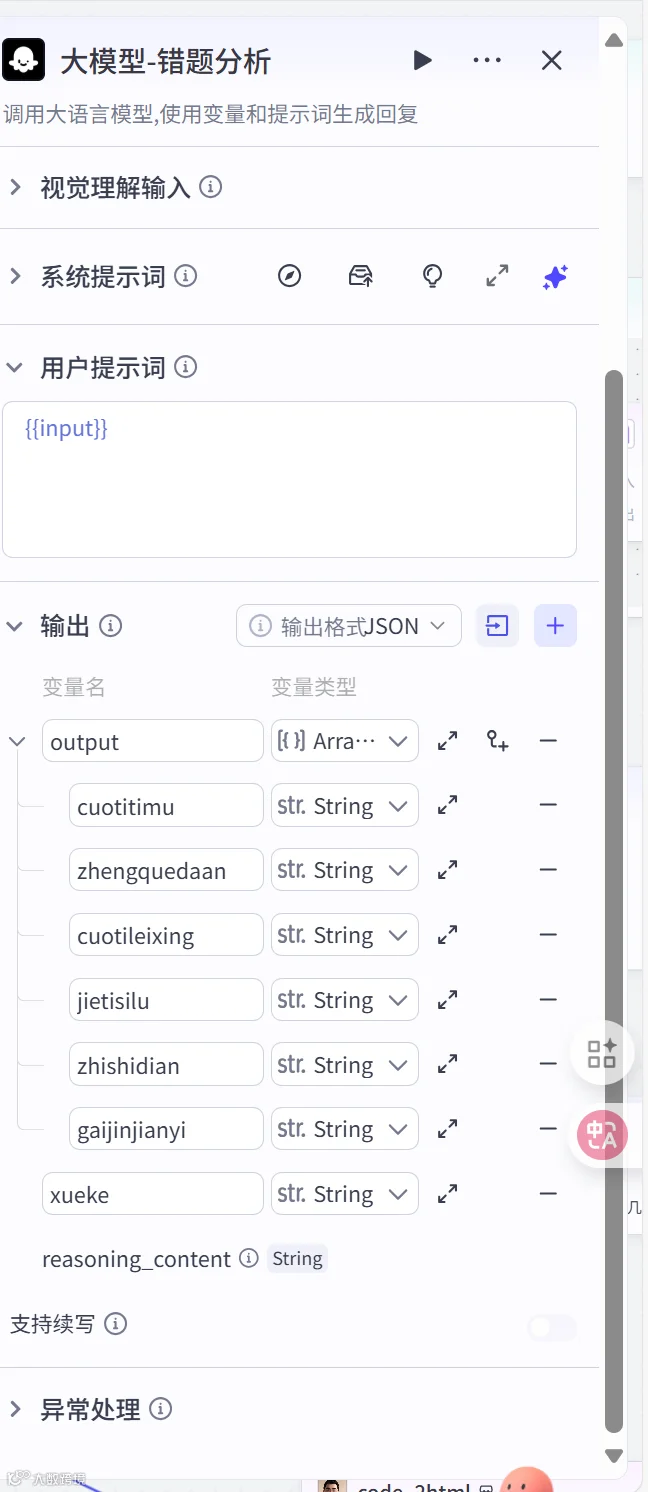648x1492 pixels.
Task: Click the 用户提示词 text area
Action: [289, 479]
